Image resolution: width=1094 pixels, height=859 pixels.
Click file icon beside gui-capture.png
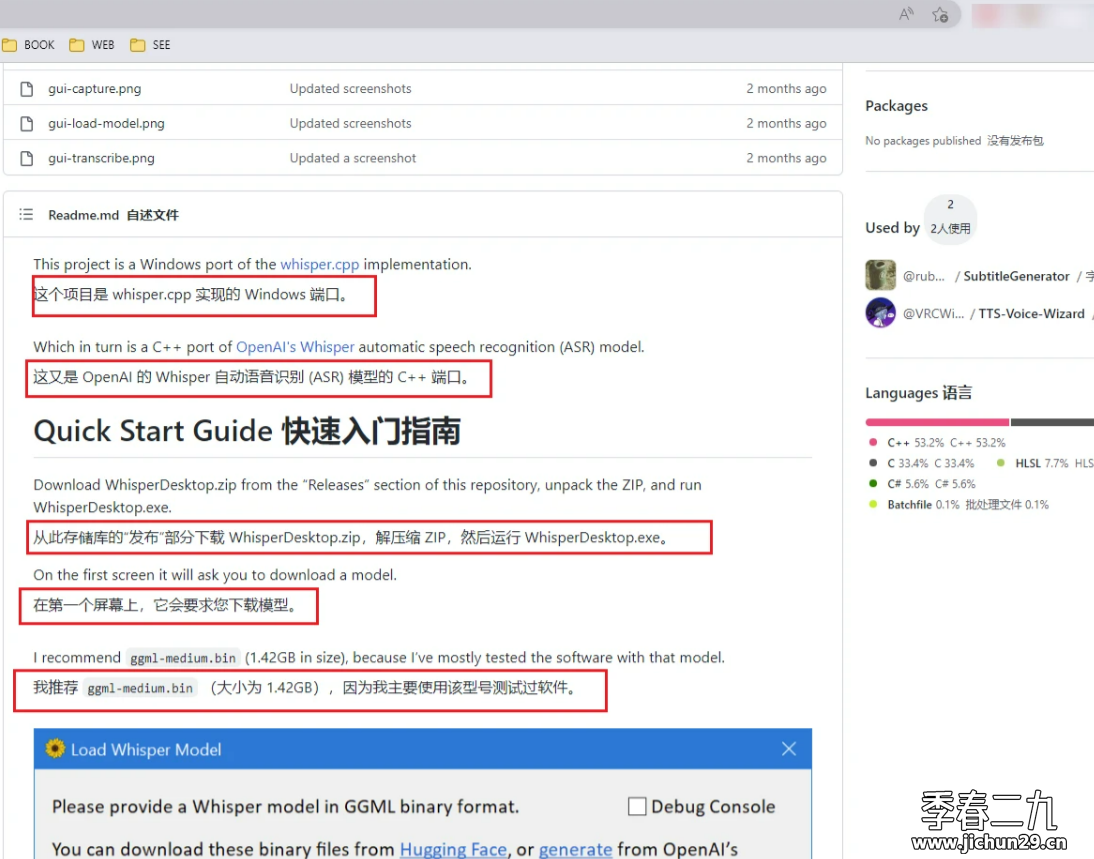[x=27, y=89]
